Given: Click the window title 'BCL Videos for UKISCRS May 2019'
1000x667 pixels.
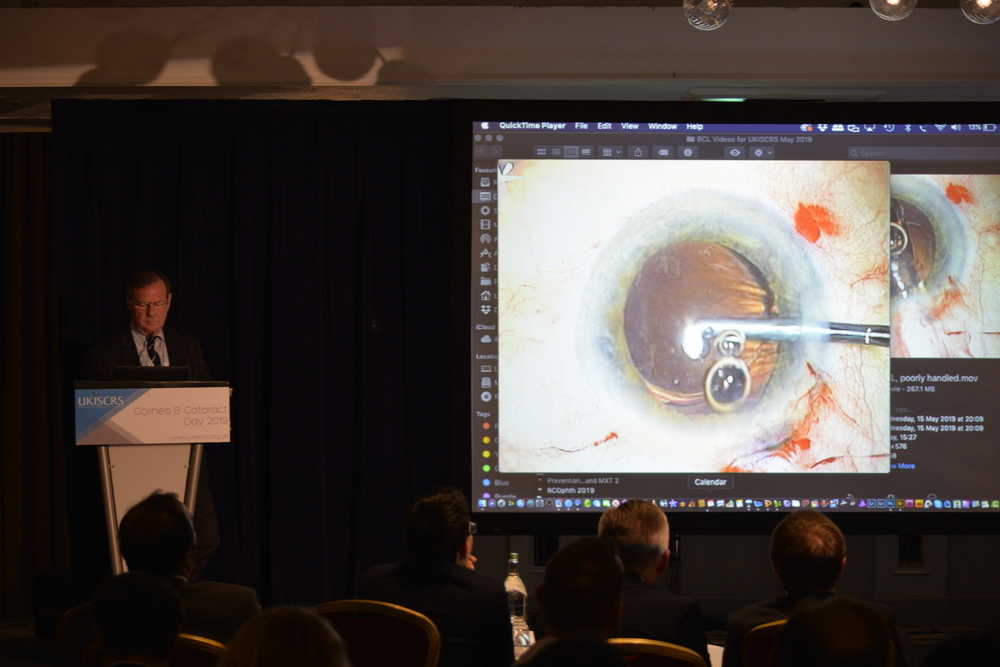Looking at the screenshot, I should (754, 139).
